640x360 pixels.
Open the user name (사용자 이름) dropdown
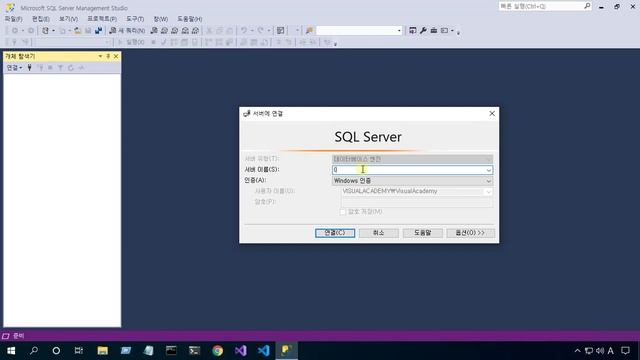pyautogui.click(x=489, y=191)
